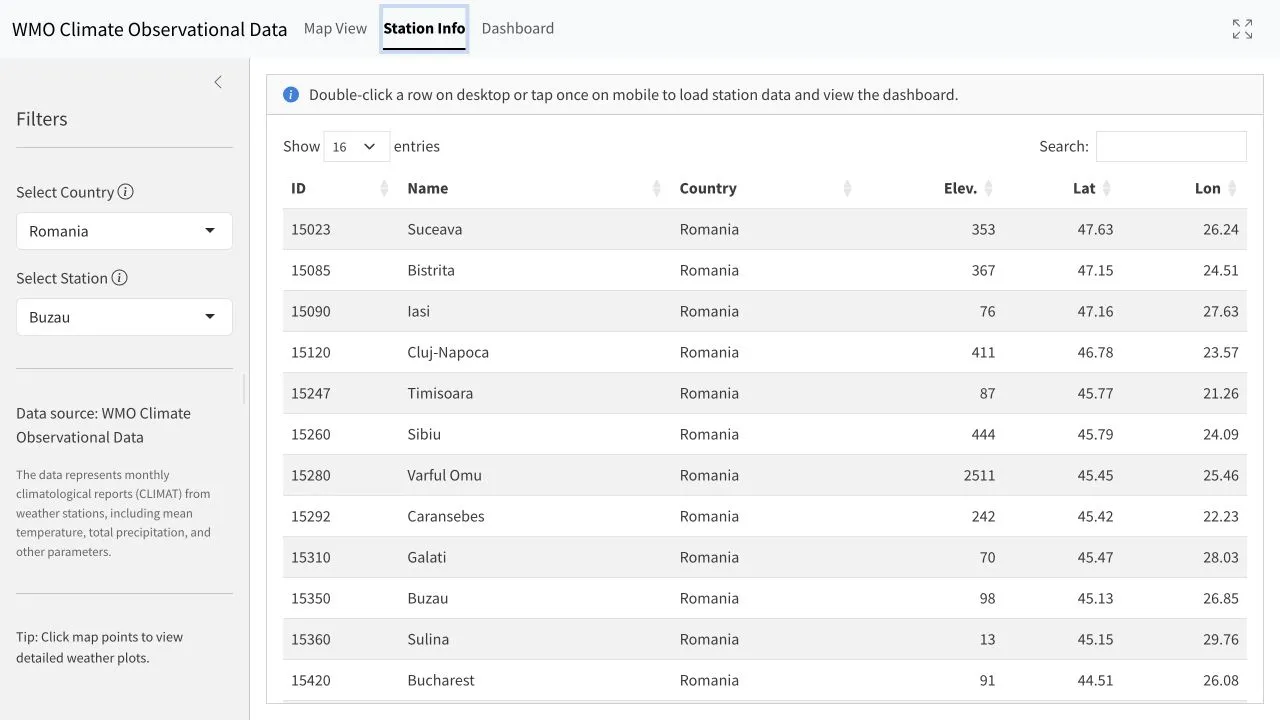Screen dimensions: 1280x720
Task: Select the Station Info tab
Action: click(x=424, y=29)
